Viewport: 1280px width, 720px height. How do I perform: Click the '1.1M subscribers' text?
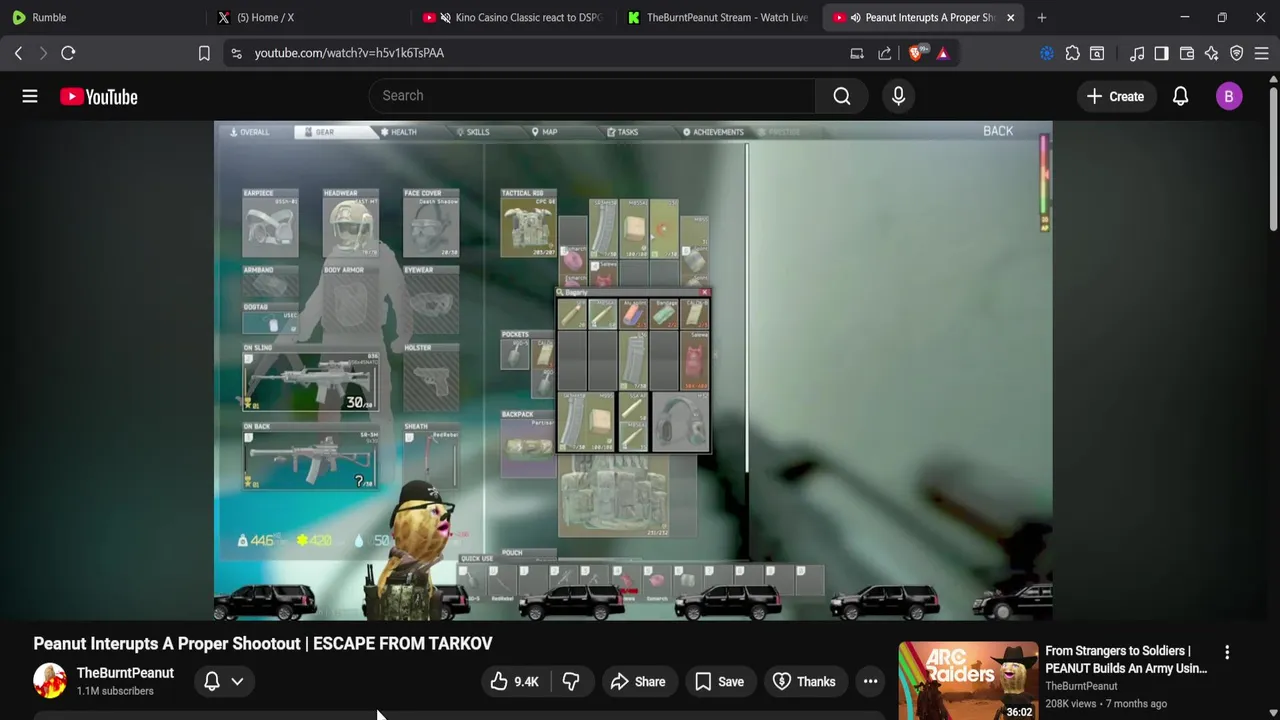point(115,691)
